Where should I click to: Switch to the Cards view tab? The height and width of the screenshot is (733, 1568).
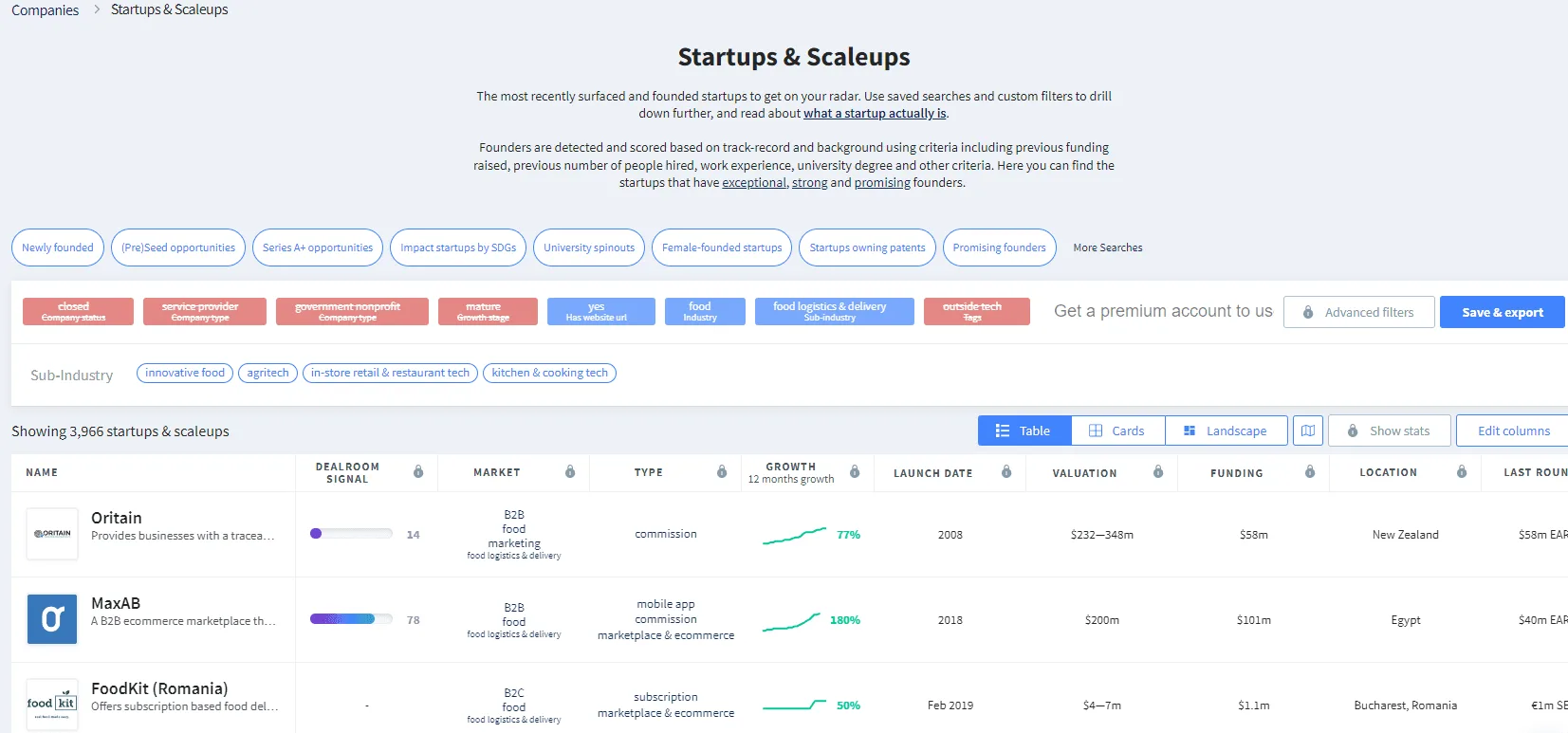1117,431
